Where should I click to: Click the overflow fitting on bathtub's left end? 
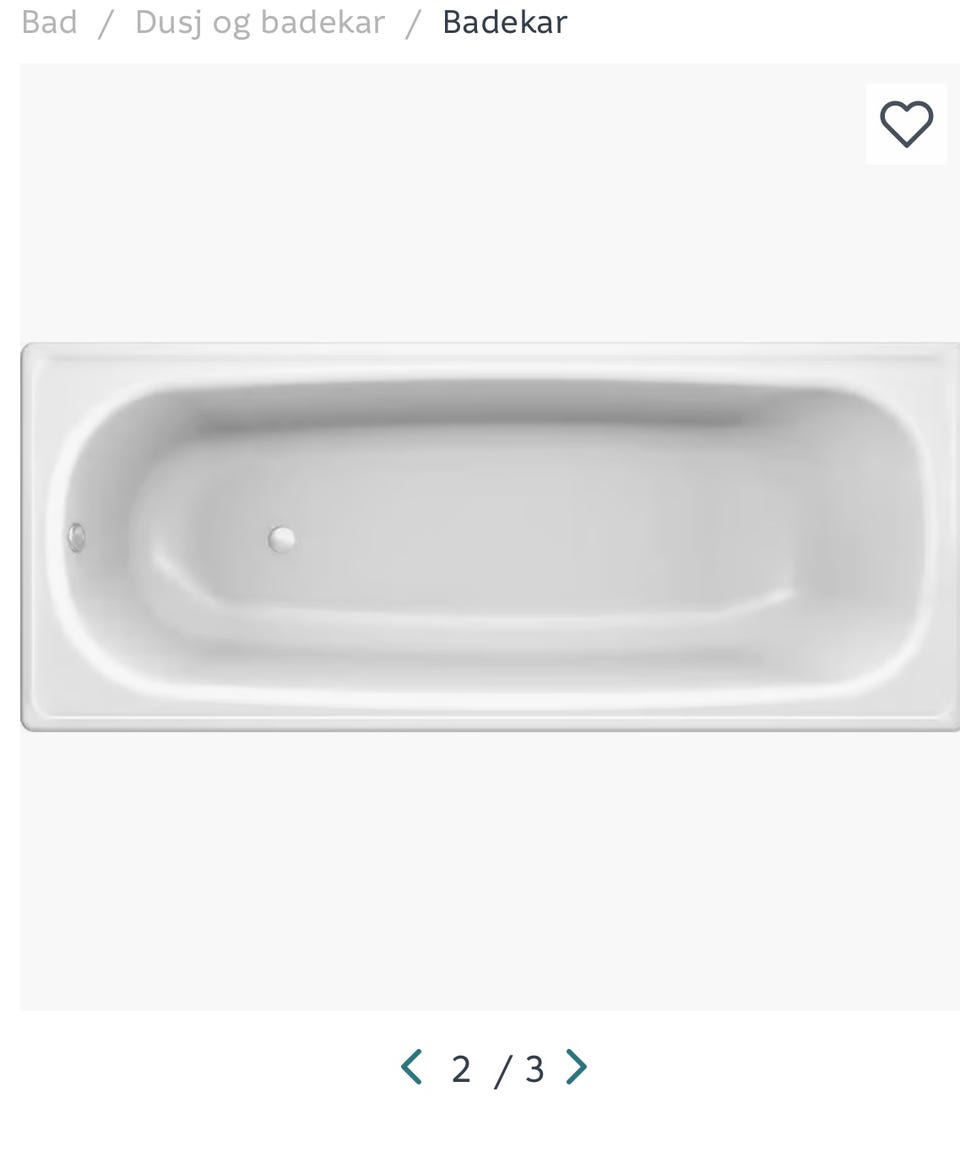tap(76, 538)
